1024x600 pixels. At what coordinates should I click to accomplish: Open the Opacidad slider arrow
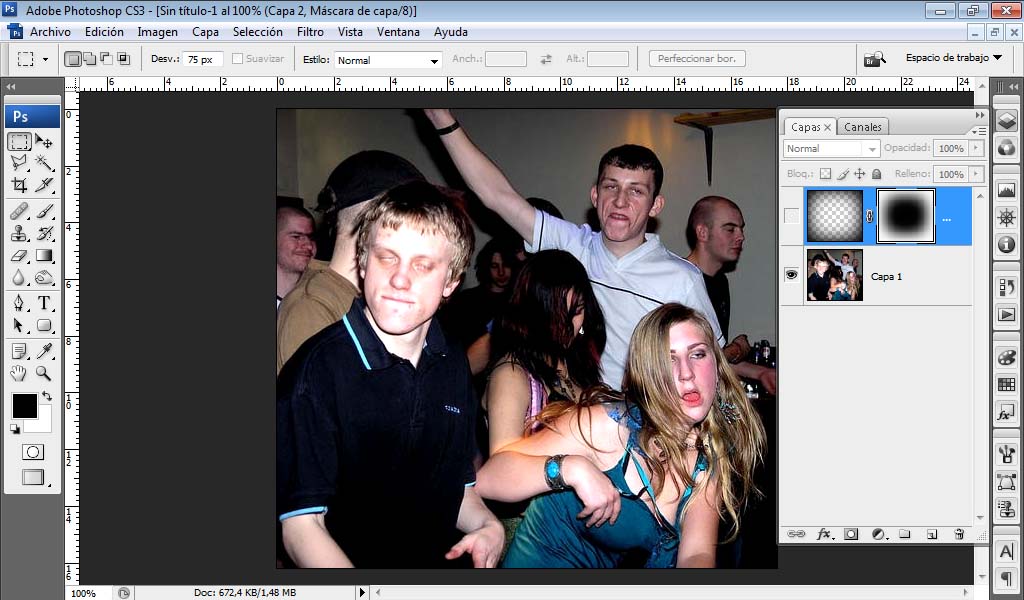976,148
